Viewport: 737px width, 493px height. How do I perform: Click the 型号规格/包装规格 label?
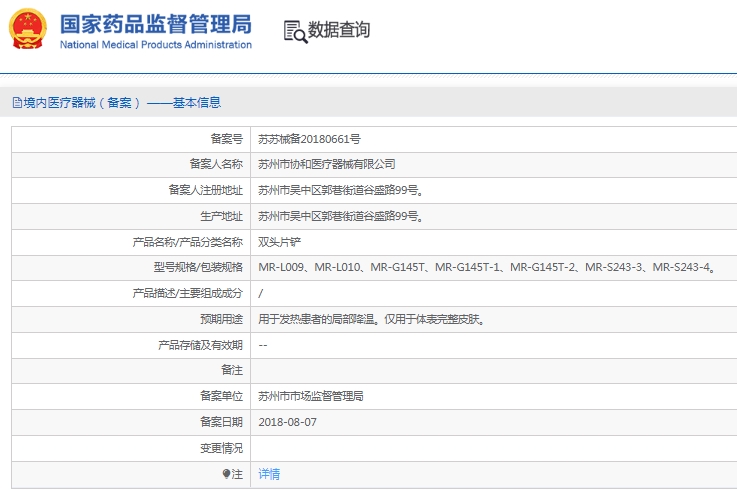(198, 267)
